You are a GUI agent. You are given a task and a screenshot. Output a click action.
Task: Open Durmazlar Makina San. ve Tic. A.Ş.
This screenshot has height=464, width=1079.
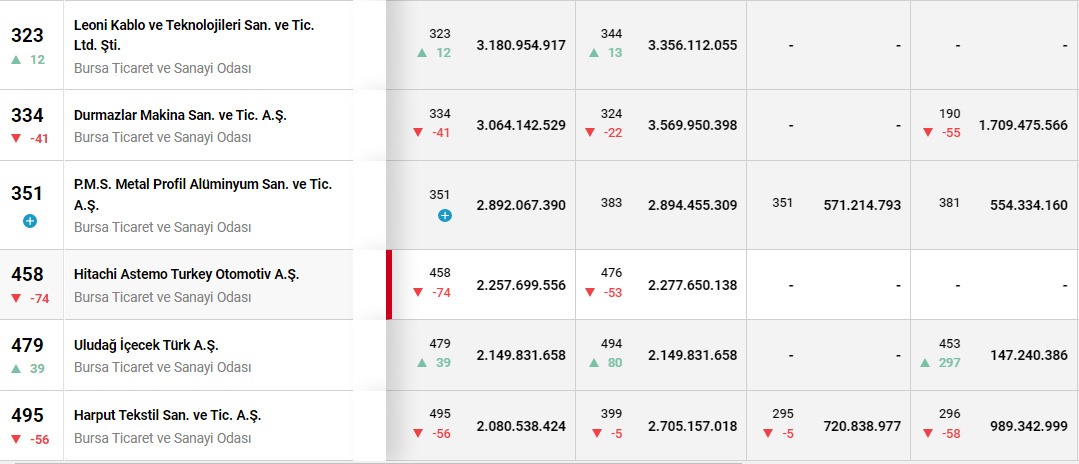tap(180, 115)
